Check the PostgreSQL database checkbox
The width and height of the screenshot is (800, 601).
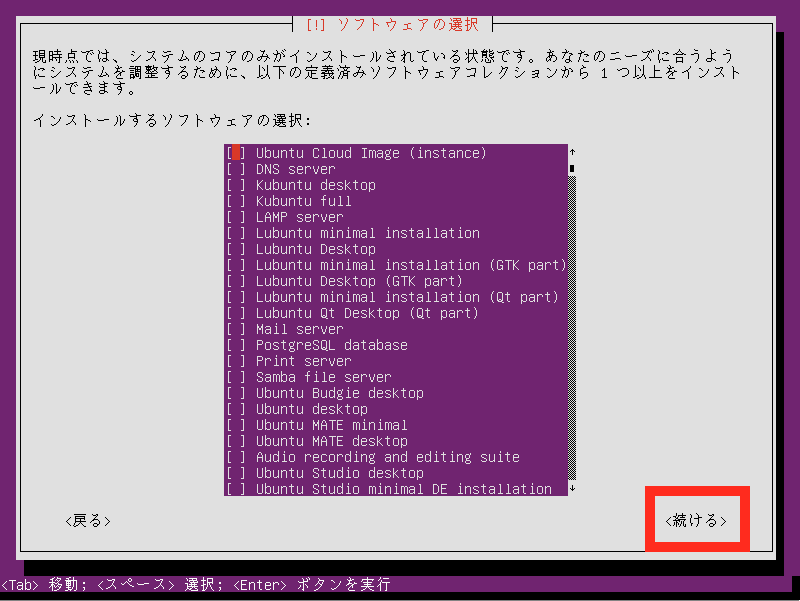point(236,345)
